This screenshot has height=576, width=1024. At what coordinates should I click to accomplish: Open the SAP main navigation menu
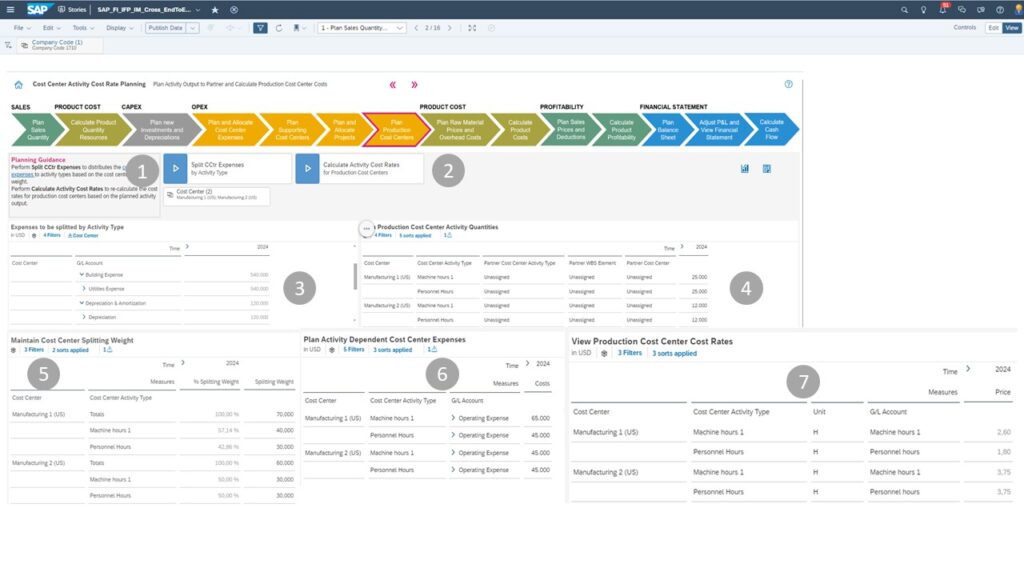point(10,9)
